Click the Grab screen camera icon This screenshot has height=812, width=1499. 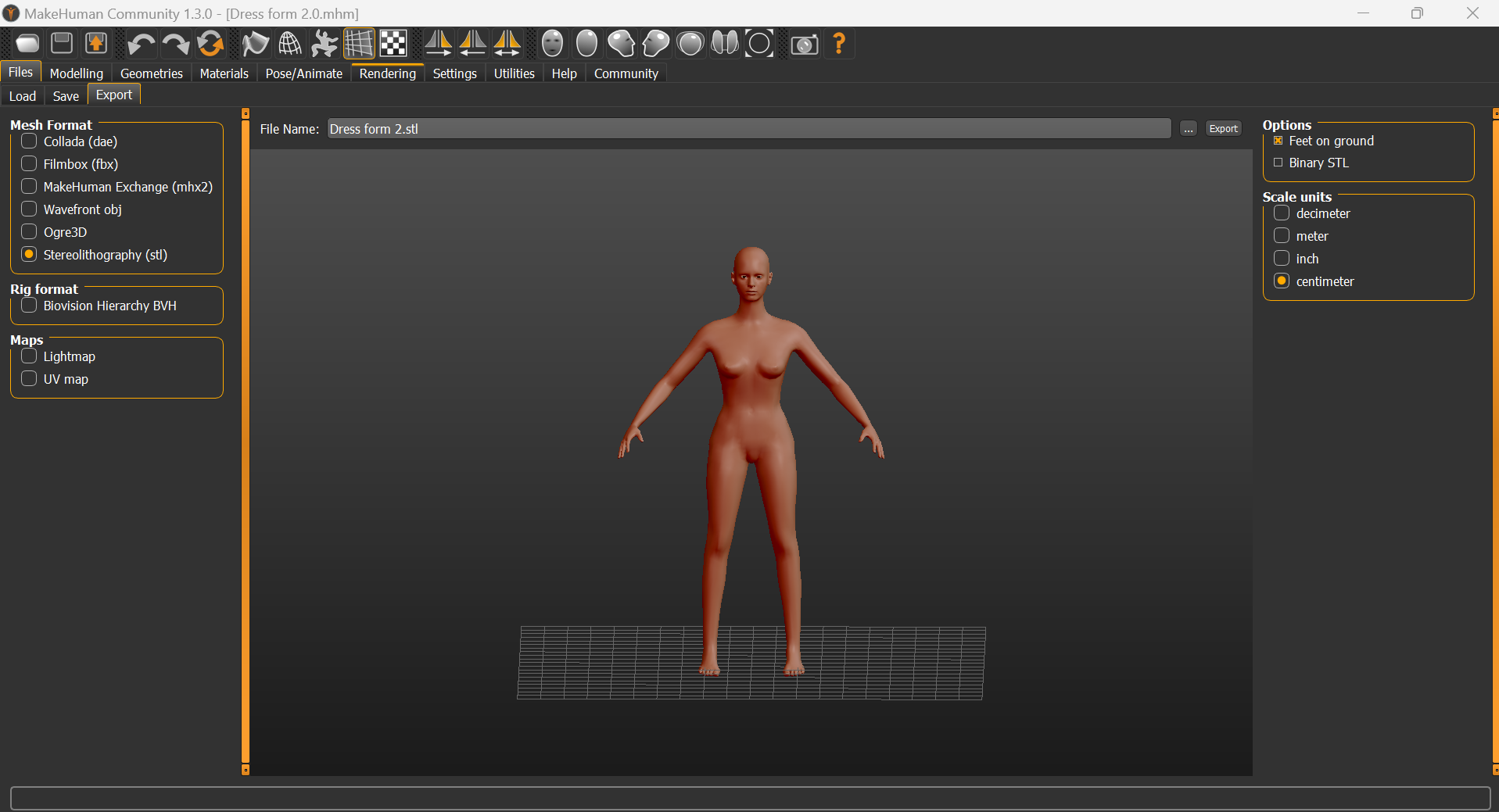click(x=805, y=44)
